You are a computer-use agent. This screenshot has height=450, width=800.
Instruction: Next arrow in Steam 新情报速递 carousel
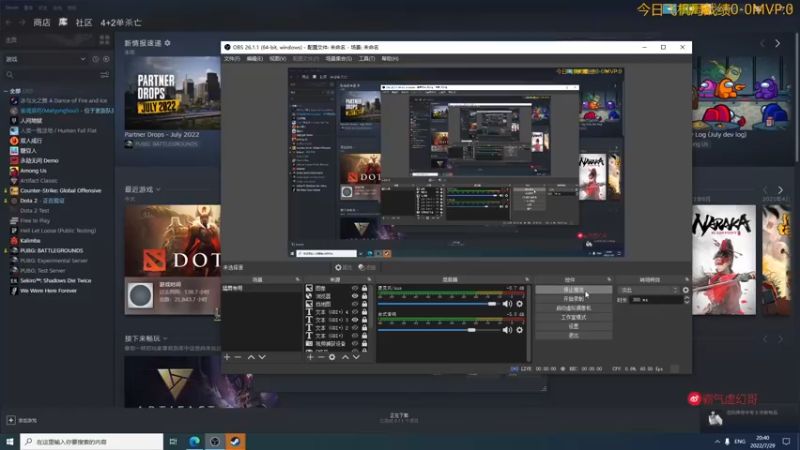coord(778,44)
